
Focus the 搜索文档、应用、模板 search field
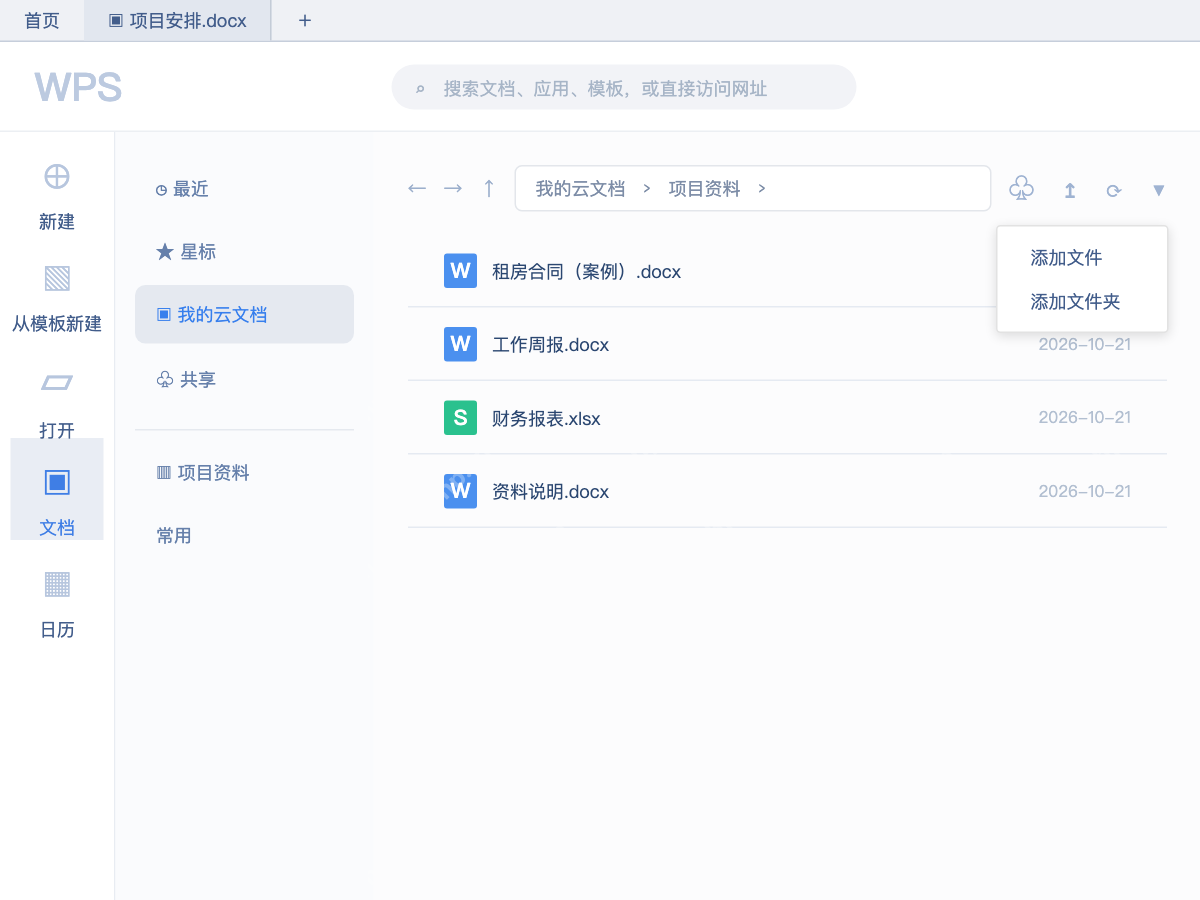(624, 87)
